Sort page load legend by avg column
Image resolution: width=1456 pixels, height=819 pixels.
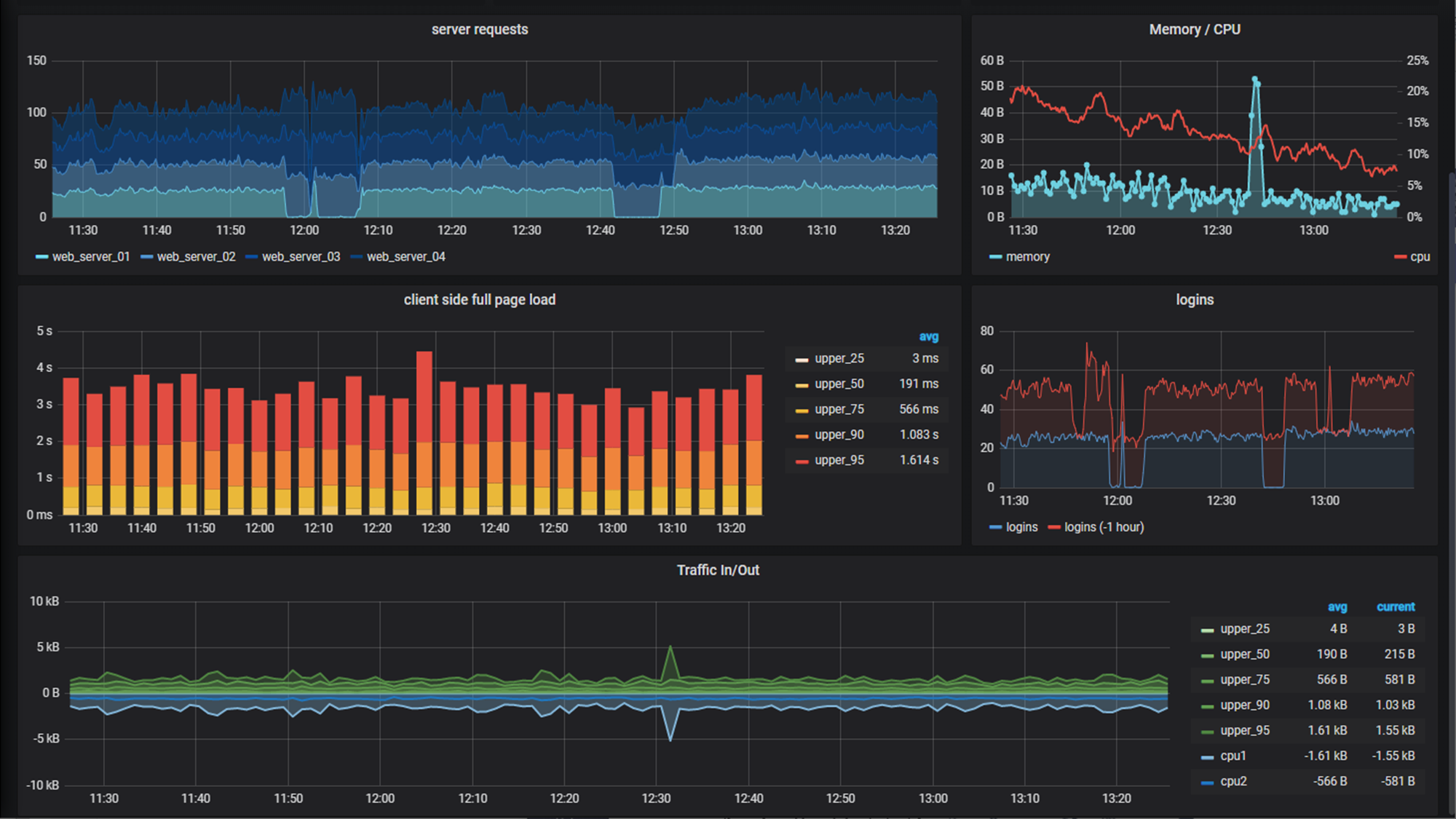click(928, 337)
